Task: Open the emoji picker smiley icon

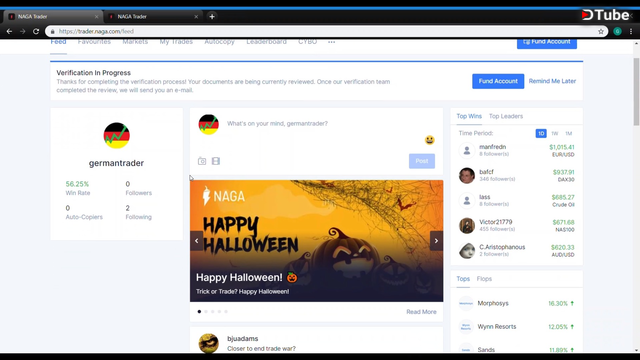Action: (429, 140)
